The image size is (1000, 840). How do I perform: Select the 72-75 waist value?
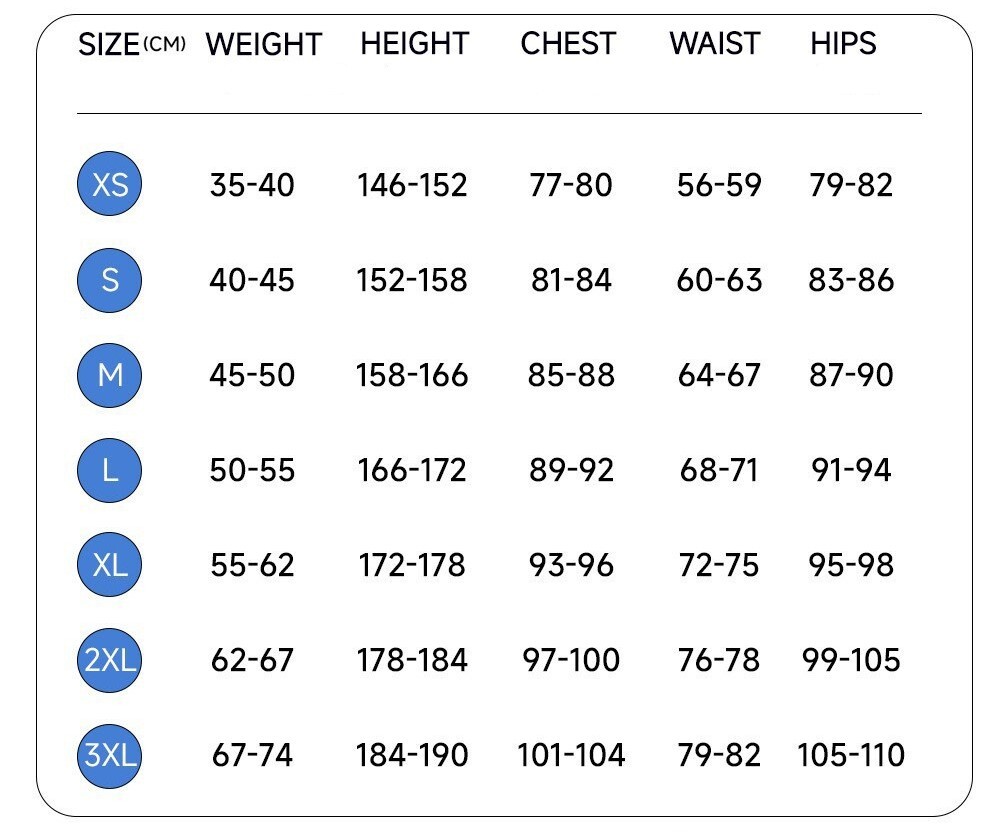pos(719,565)
